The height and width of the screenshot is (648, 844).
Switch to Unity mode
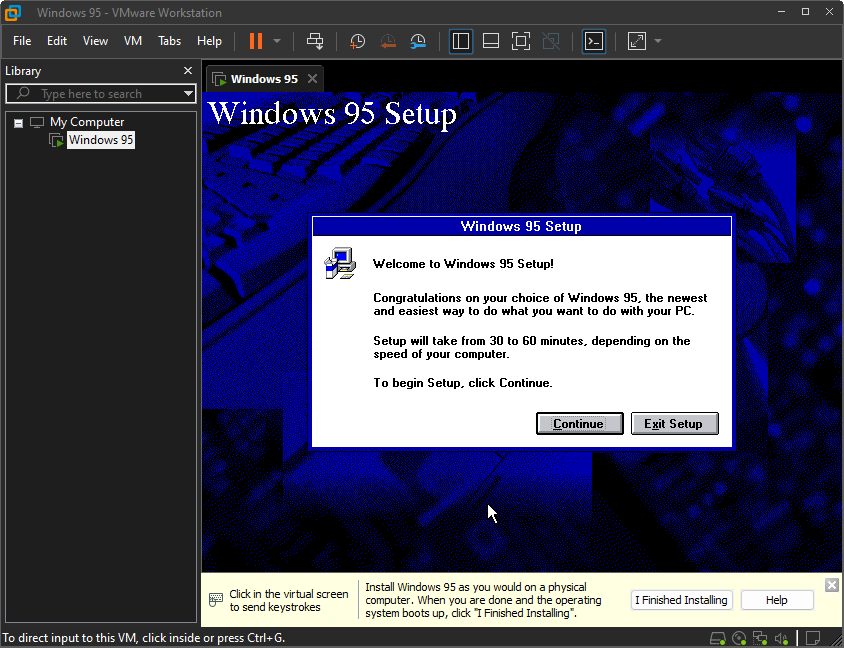(551, 41)
